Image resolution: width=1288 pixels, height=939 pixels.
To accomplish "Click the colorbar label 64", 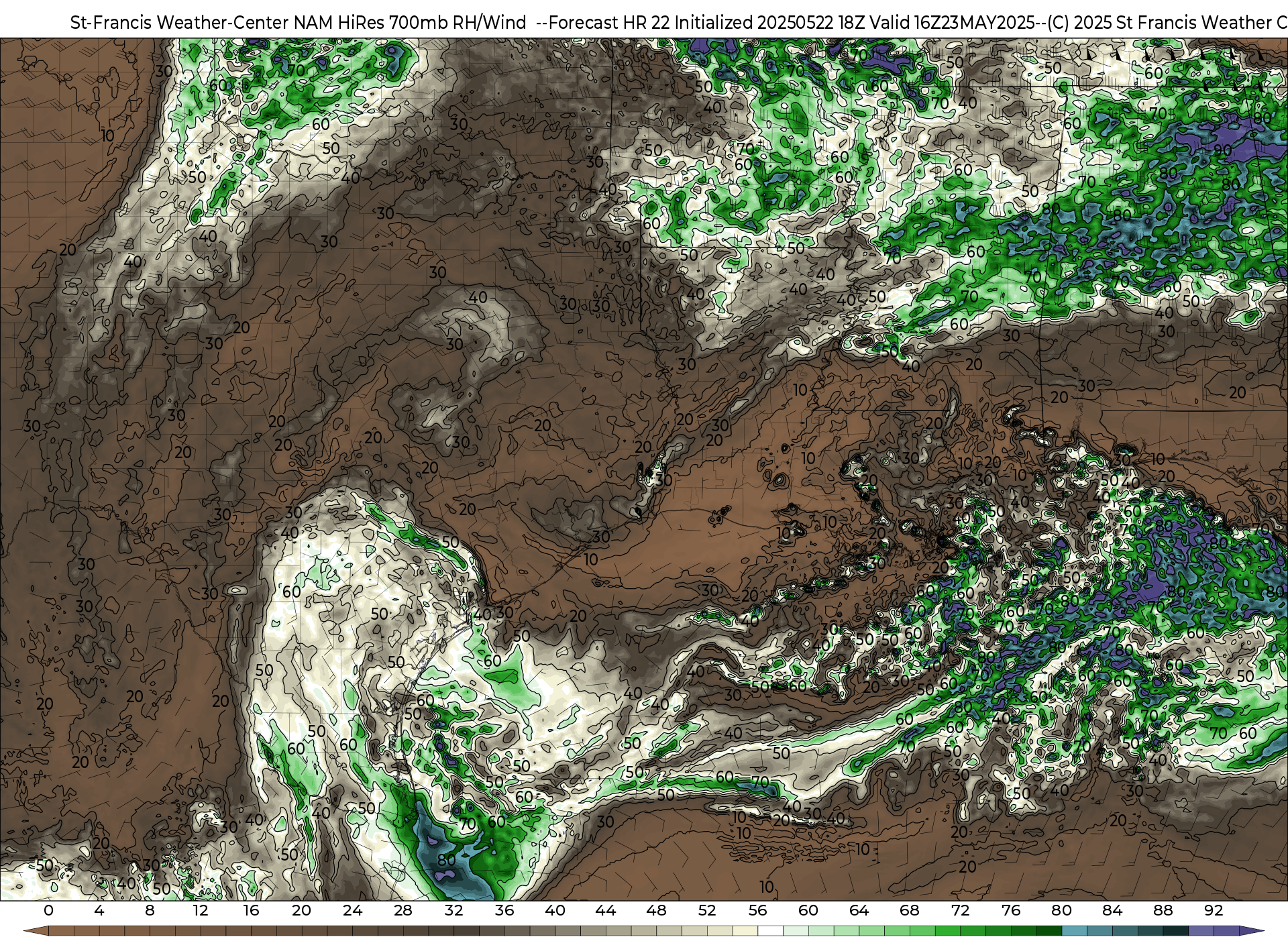I will (859, 911).
